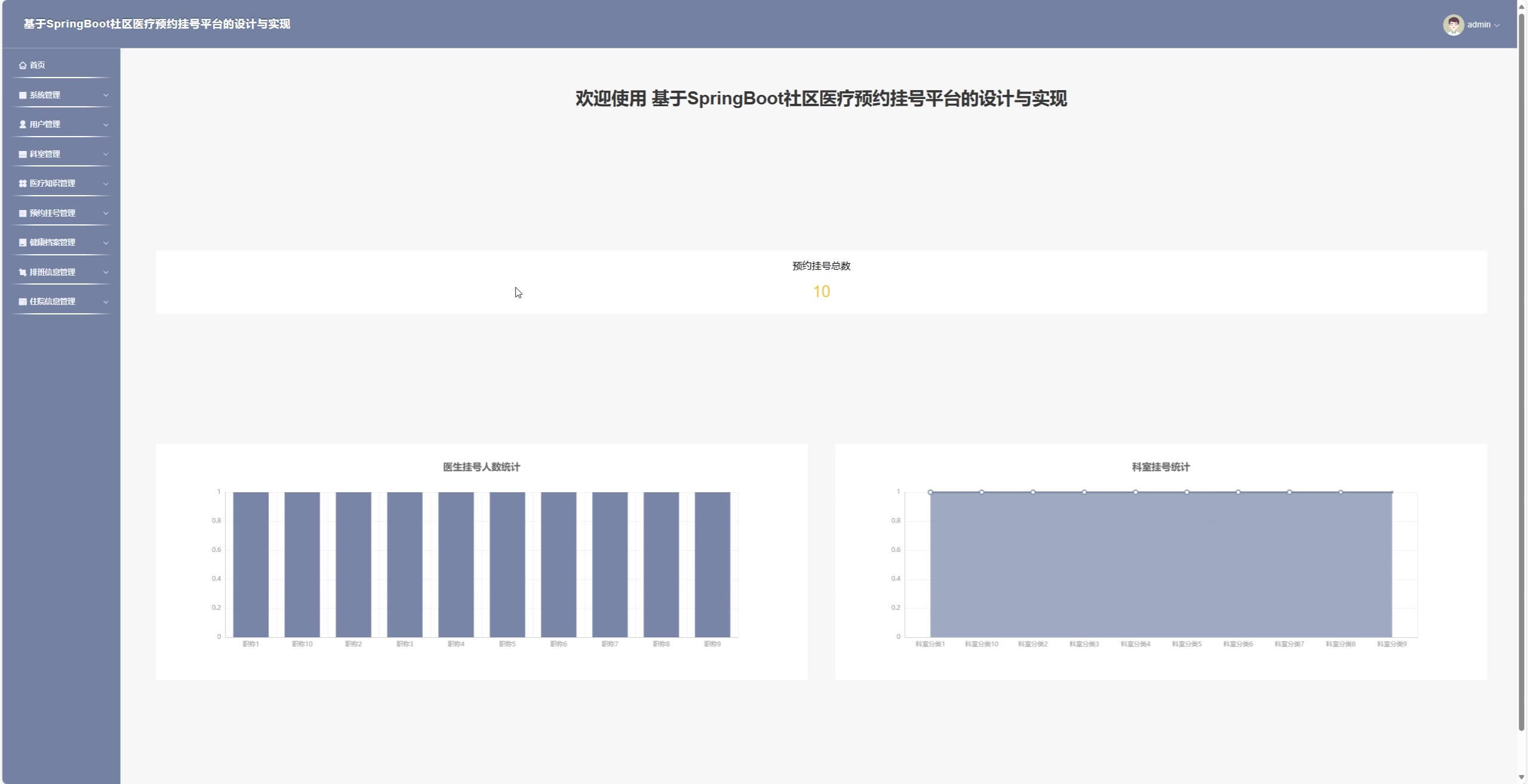Open the admin user dropdown arrow

[x=1497, y=25]
